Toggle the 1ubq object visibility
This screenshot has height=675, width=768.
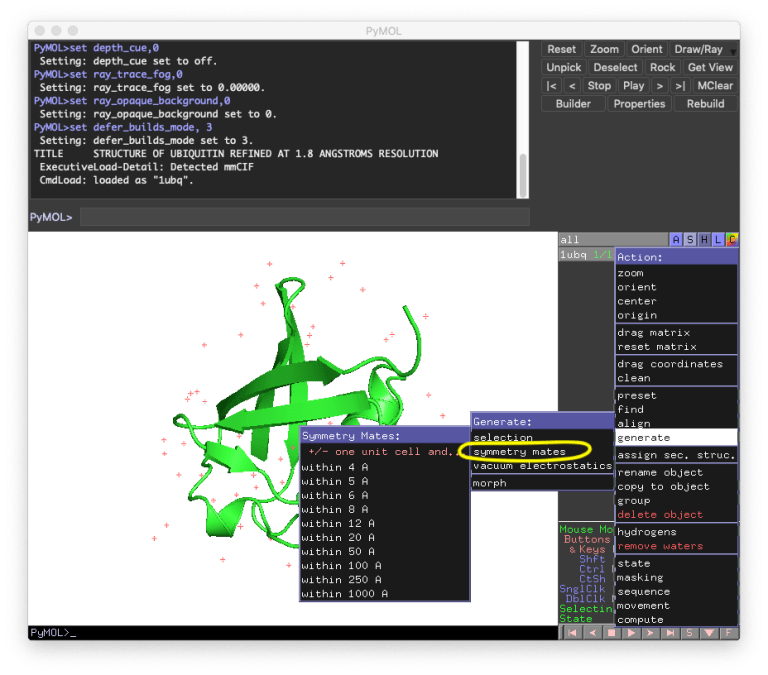click(586, 255)
